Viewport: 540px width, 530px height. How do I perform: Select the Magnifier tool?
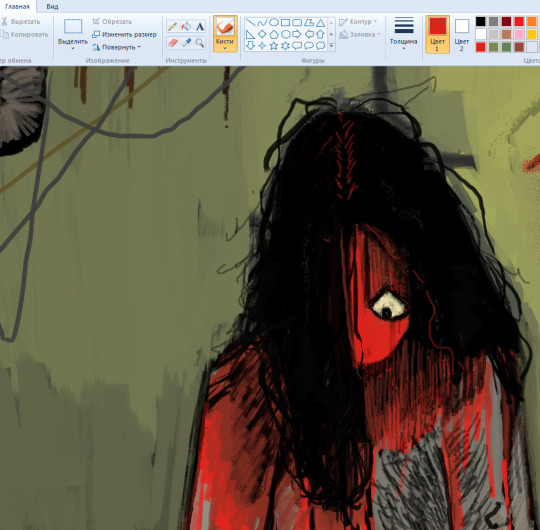pos(200,43)
